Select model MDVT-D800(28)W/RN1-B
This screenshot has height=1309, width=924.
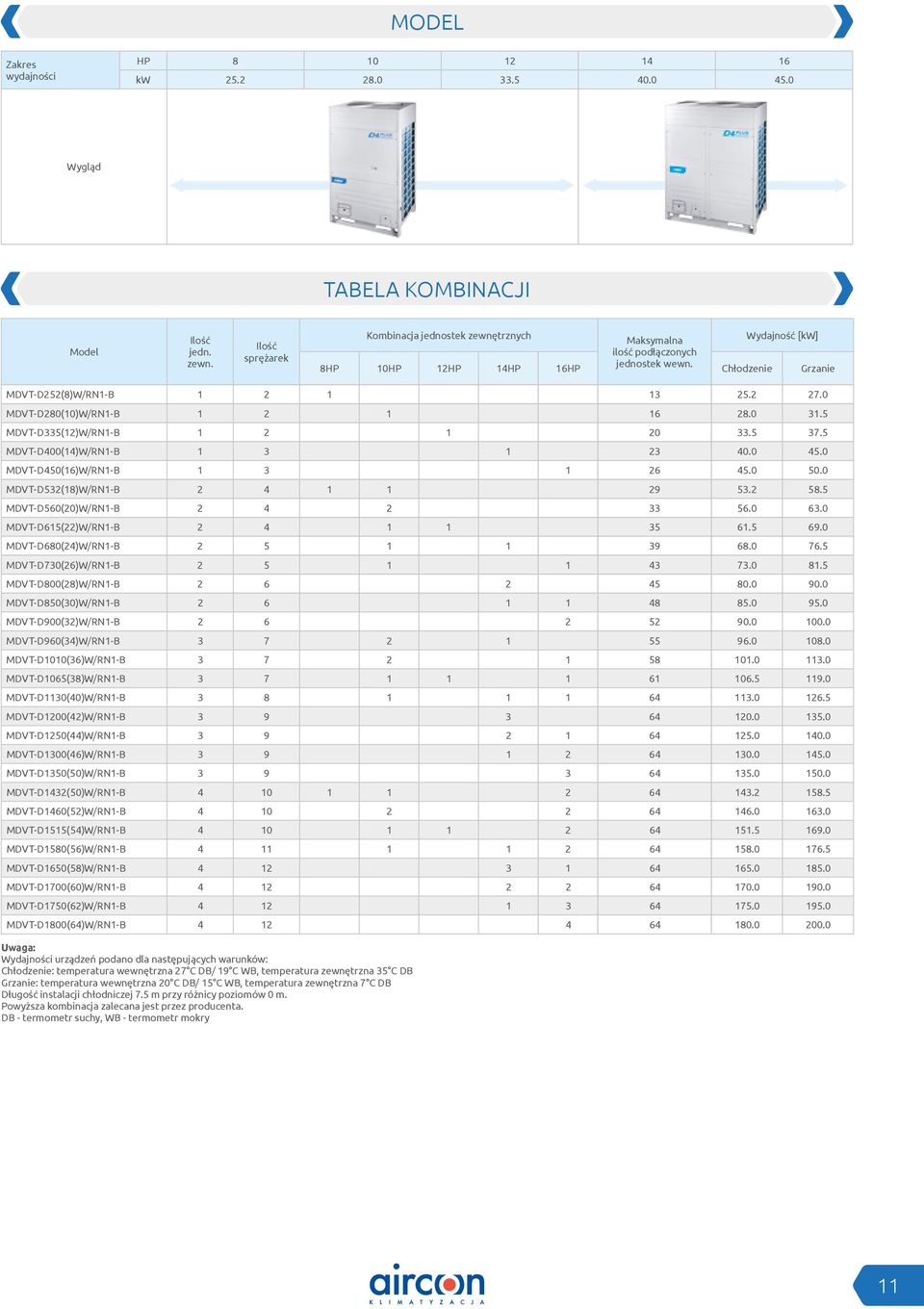pyautogui.click(x=63, y=584)
